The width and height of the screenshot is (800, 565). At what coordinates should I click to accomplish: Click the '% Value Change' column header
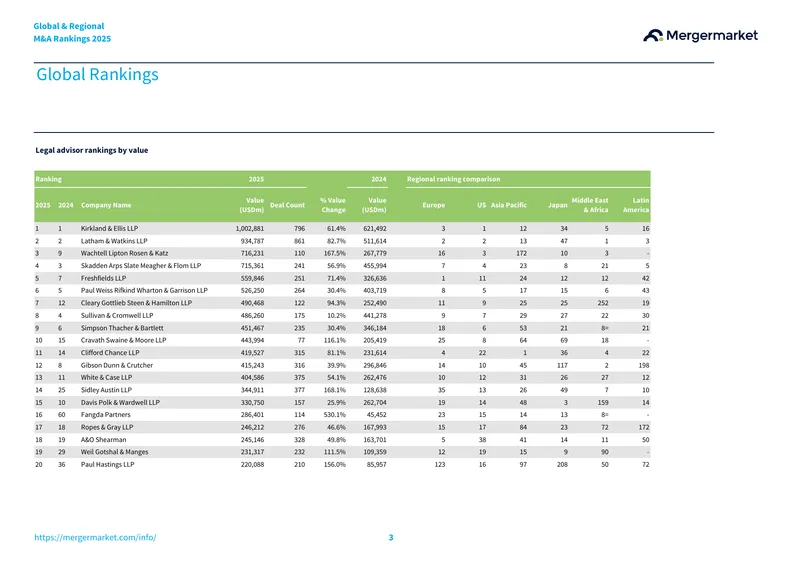333,205
